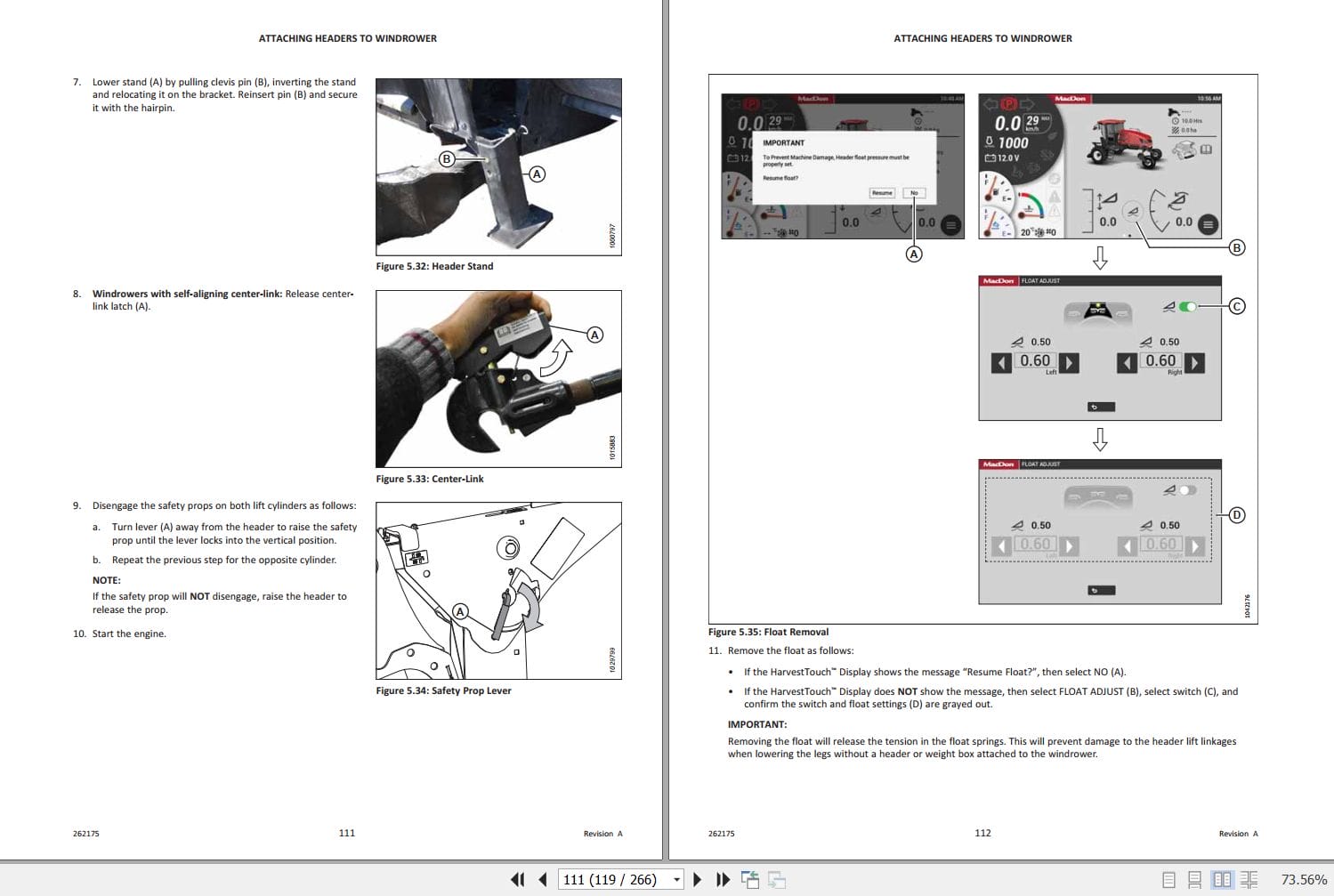Screen dimensions: 1334x896
Task: Select two-page continuous facing layout
Action: [x=1249, y=879]
